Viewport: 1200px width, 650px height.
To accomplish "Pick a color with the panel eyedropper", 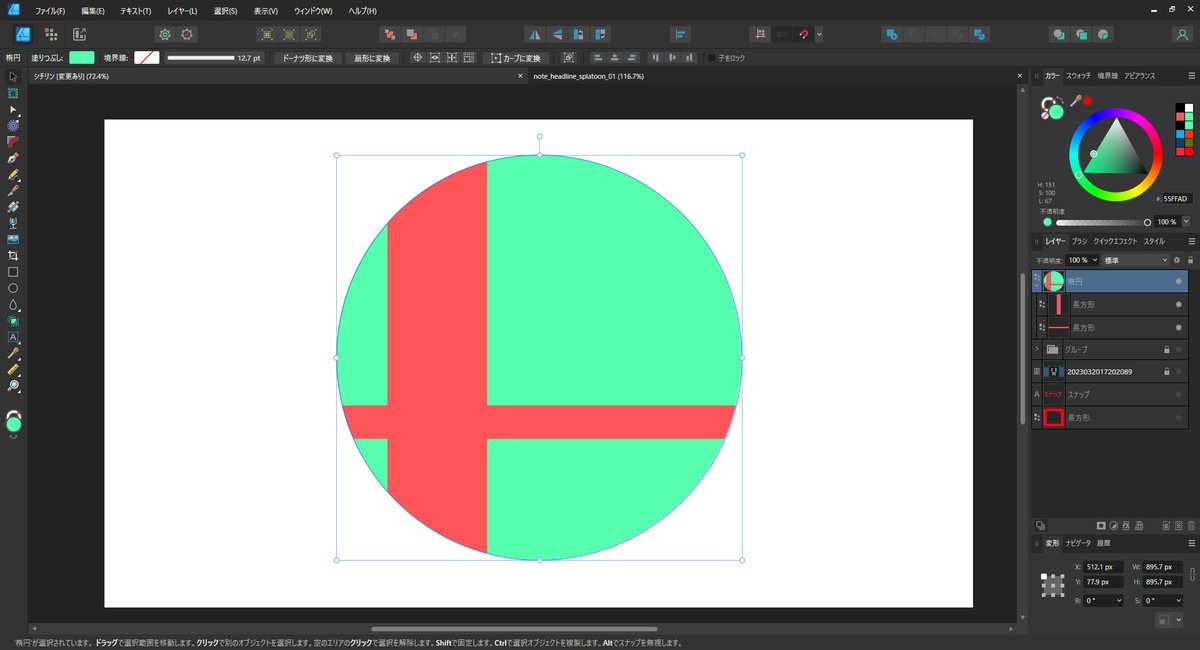I will click(x=1076, y=101).
